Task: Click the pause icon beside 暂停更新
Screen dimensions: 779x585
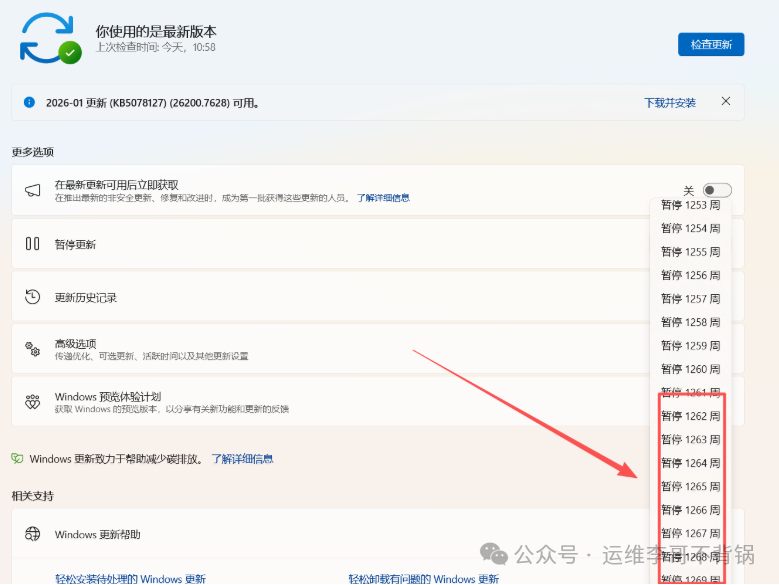Action: 32,243
